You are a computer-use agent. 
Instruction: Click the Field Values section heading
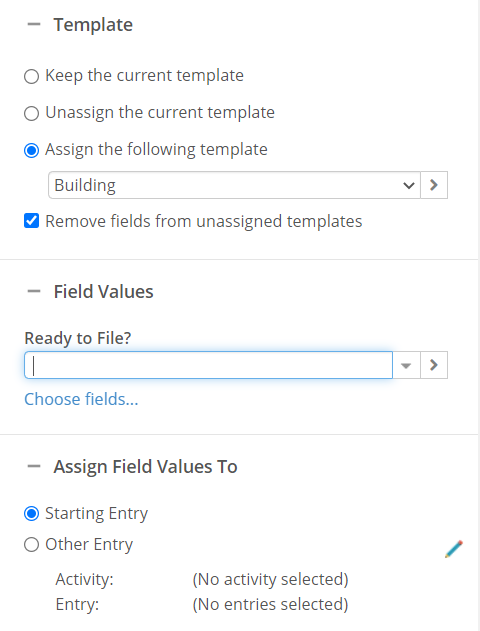click(x=103, y=291)
